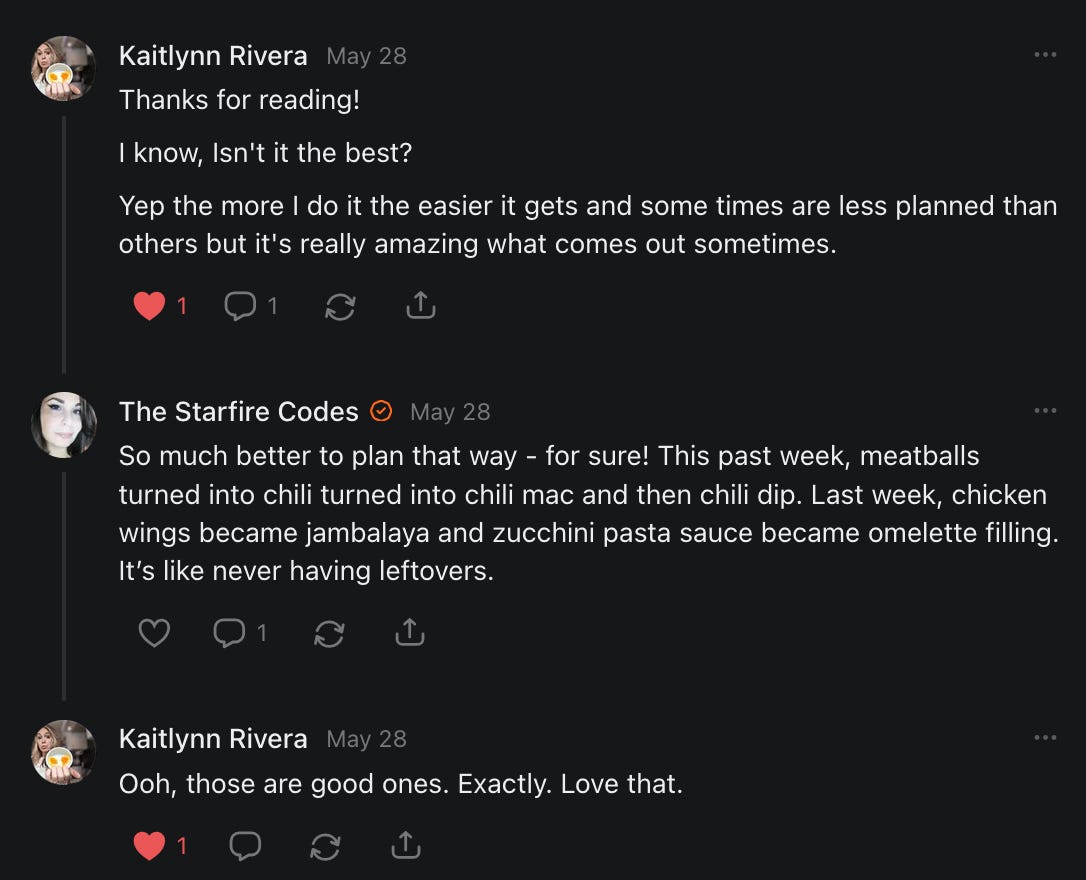The height and width of the screenshot is (880, 1086).
Task: Reply to "Ooh, those are good ones" comment
Action: 245,846
